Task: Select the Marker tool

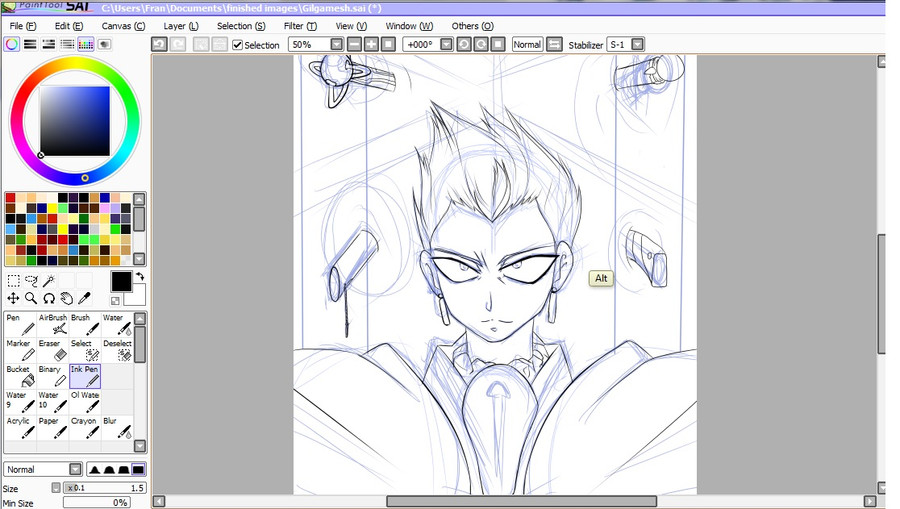Action: [x=21, y=350]
